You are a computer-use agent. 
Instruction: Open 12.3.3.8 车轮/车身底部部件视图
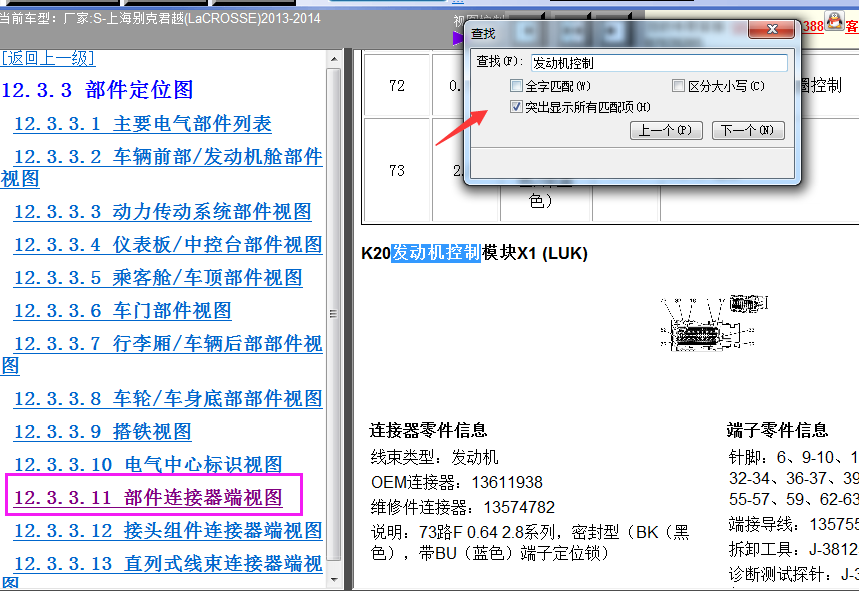click(168, 399)
